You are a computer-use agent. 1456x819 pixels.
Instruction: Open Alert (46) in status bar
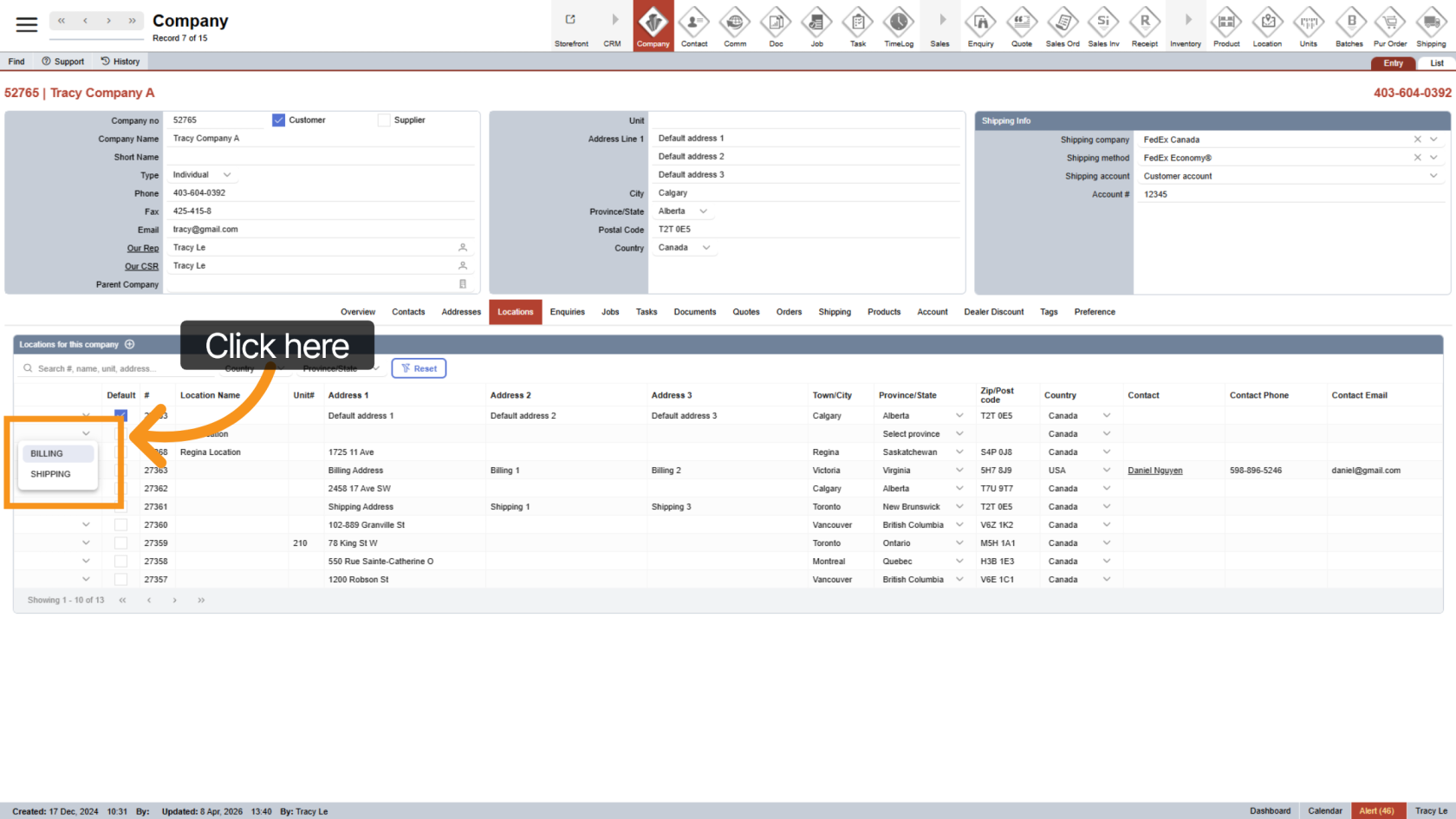tap(1376, 811)
